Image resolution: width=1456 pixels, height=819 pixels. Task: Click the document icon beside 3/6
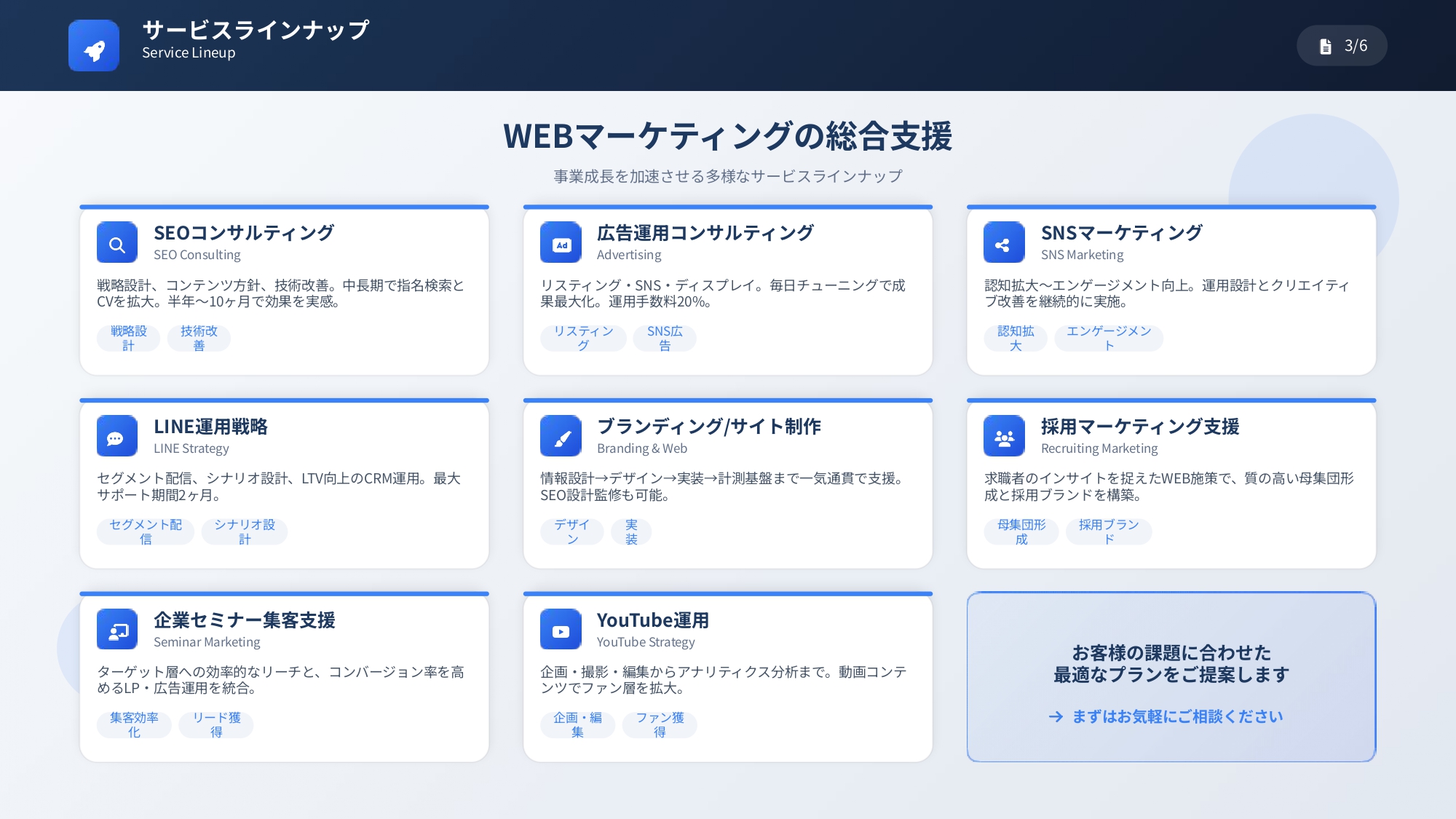coord(1326,46)
